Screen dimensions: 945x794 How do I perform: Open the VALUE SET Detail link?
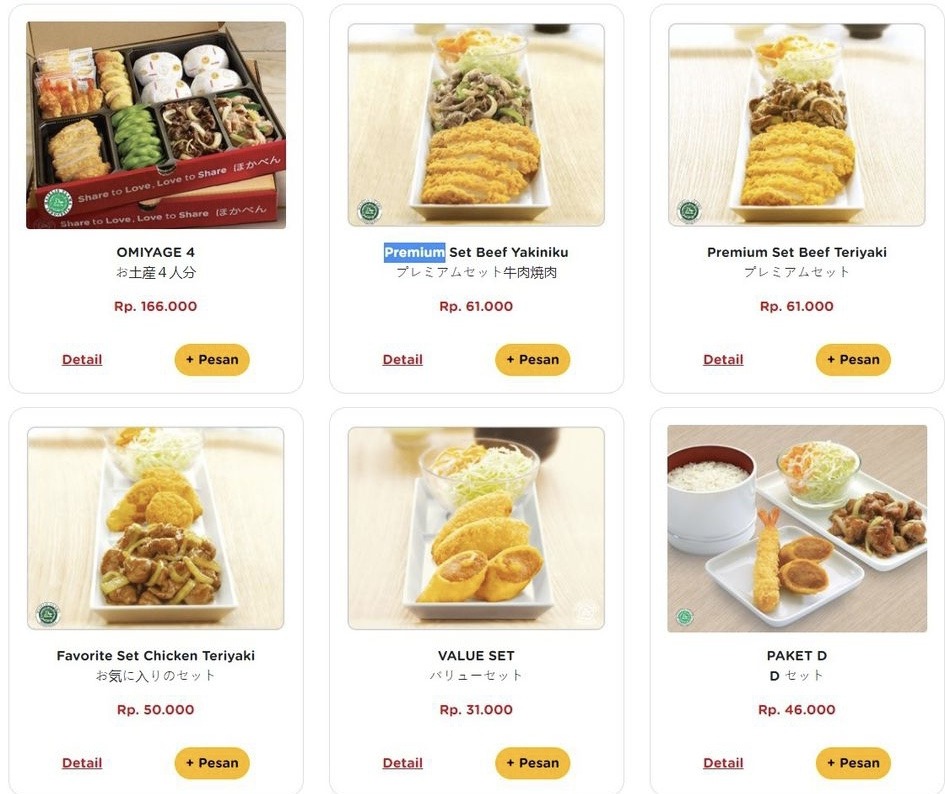[403, 763]
